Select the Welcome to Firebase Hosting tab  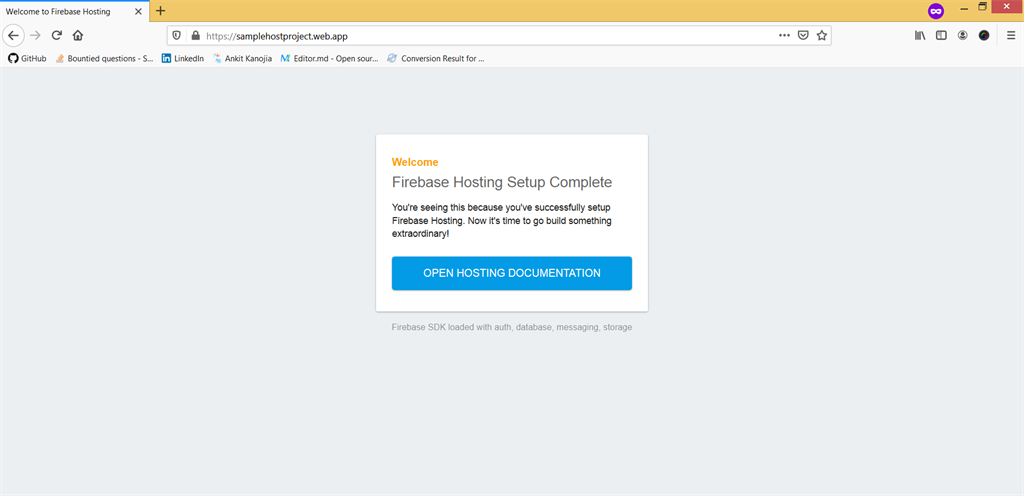(x=74, y=11)
